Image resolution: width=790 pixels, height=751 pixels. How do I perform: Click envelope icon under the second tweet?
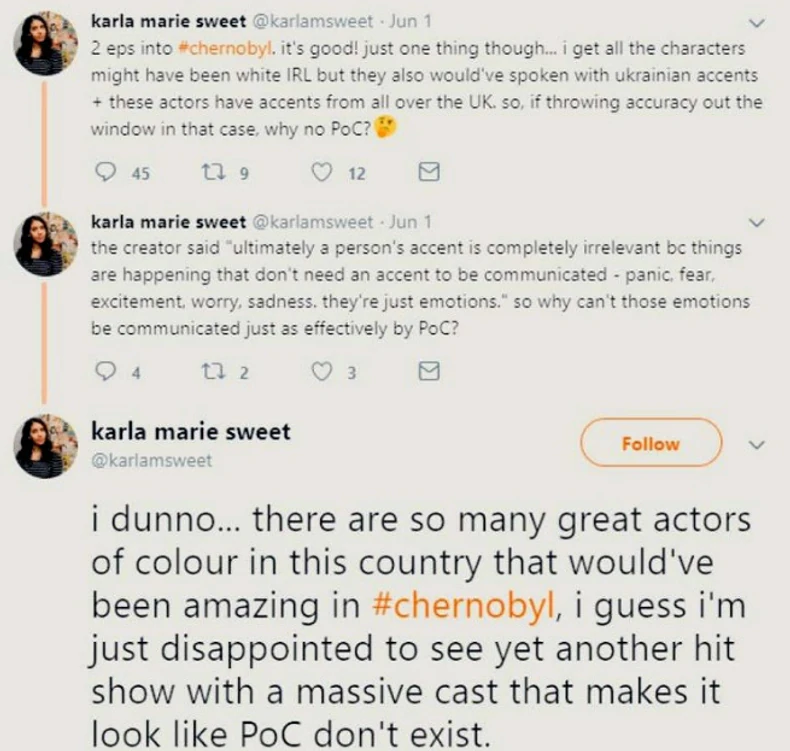coord(428,372)
